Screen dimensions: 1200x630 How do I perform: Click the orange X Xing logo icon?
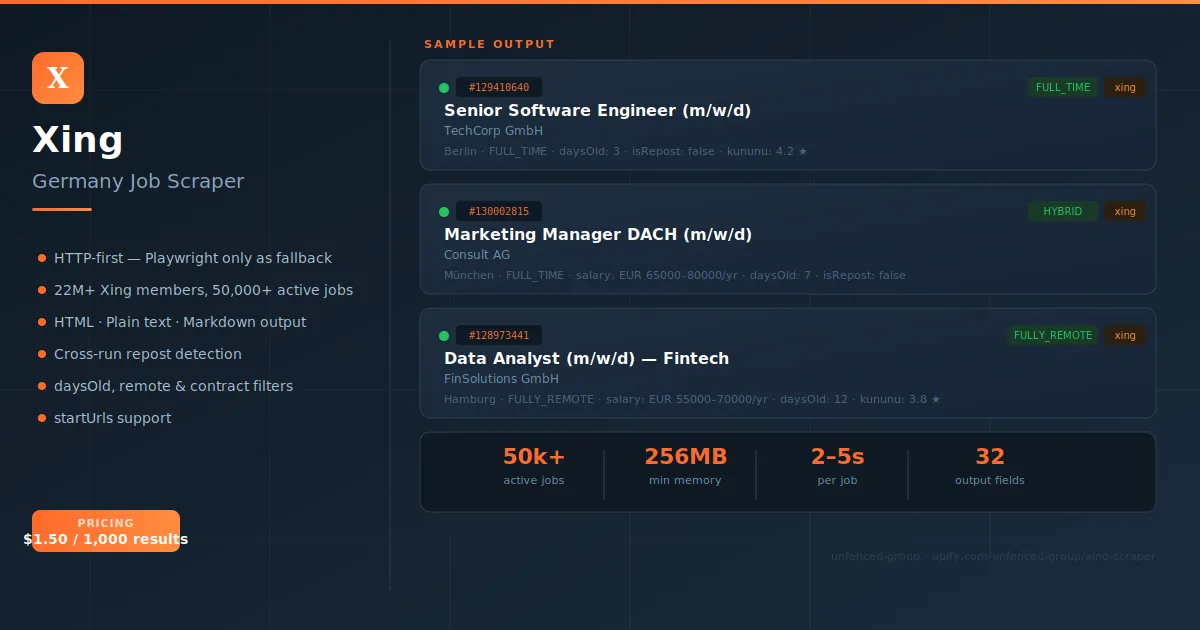pos(57,77)
